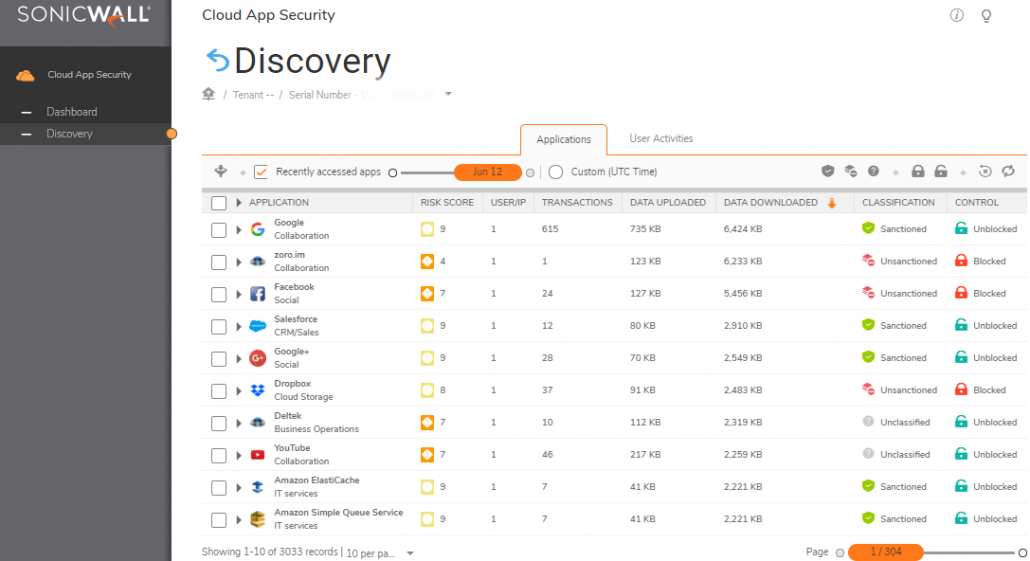Click the refresh arrows icon in toolbar
Image resolution: width=1030 pixels, height=561 pixels.
tap(1008, 171)
